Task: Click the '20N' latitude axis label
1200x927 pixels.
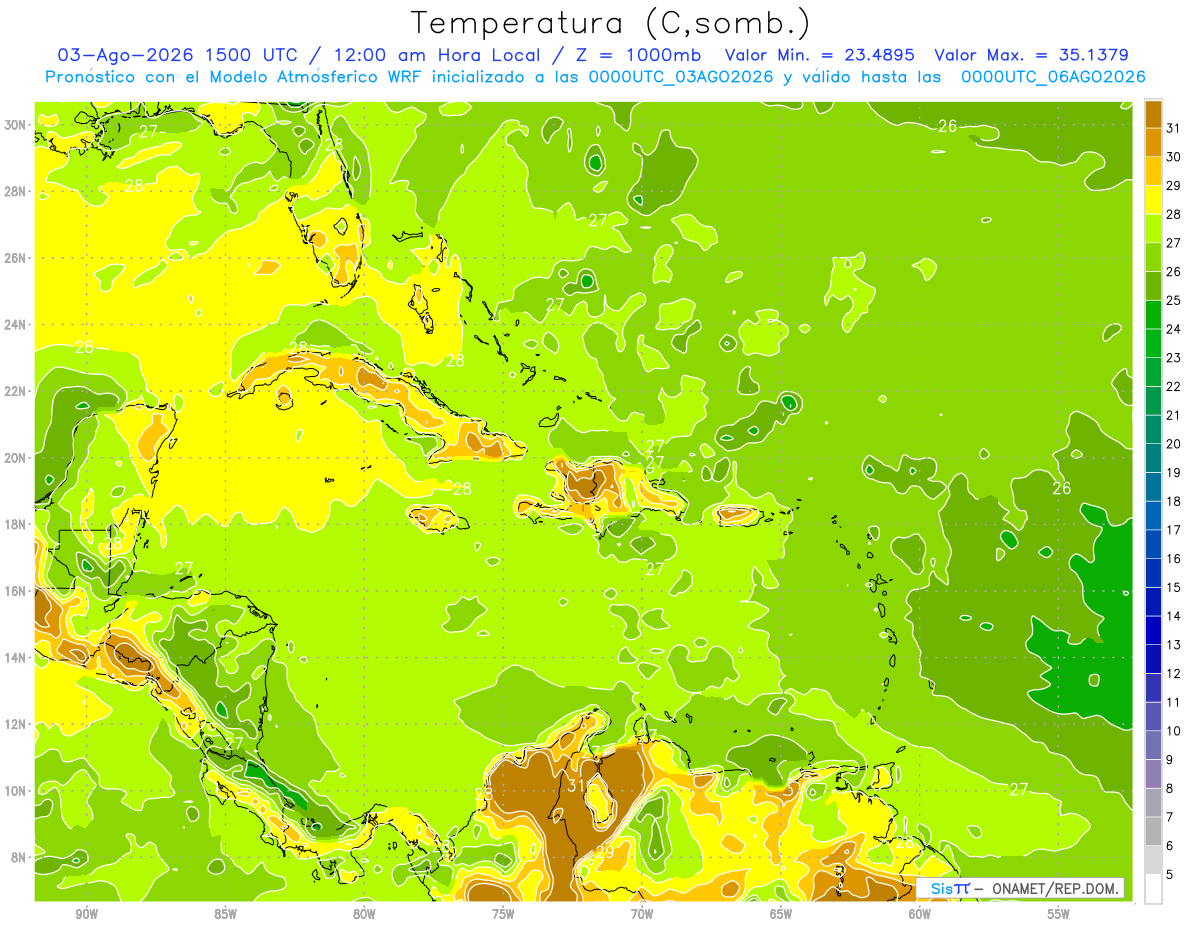Action: pos(15,458)
